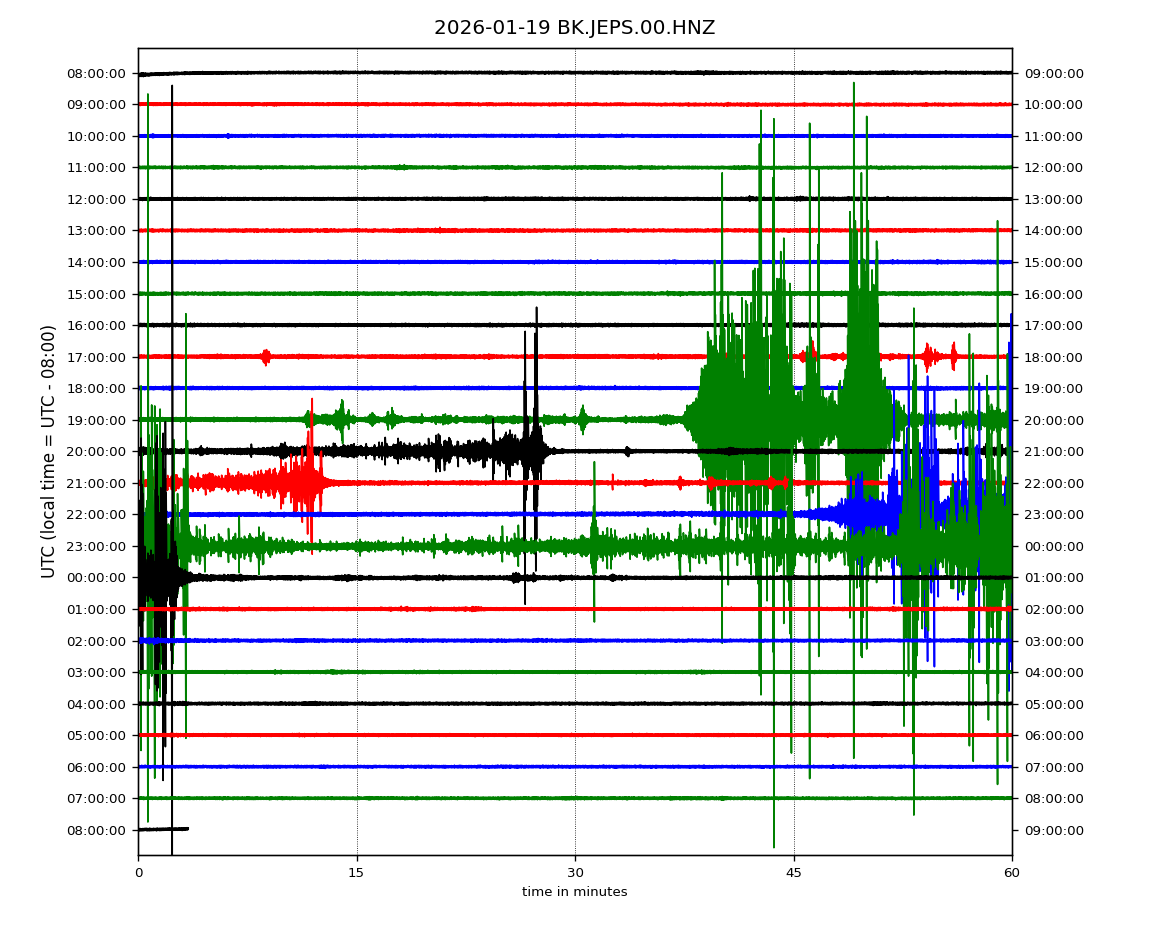Click the right-axis 20:00:00 local time label
Viewport: 1150px width, 950px height.
(1052, 420)
